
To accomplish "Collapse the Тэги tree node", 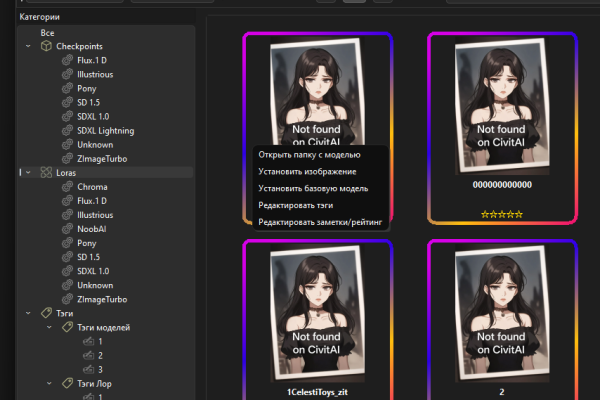I will tap(28, 313).
